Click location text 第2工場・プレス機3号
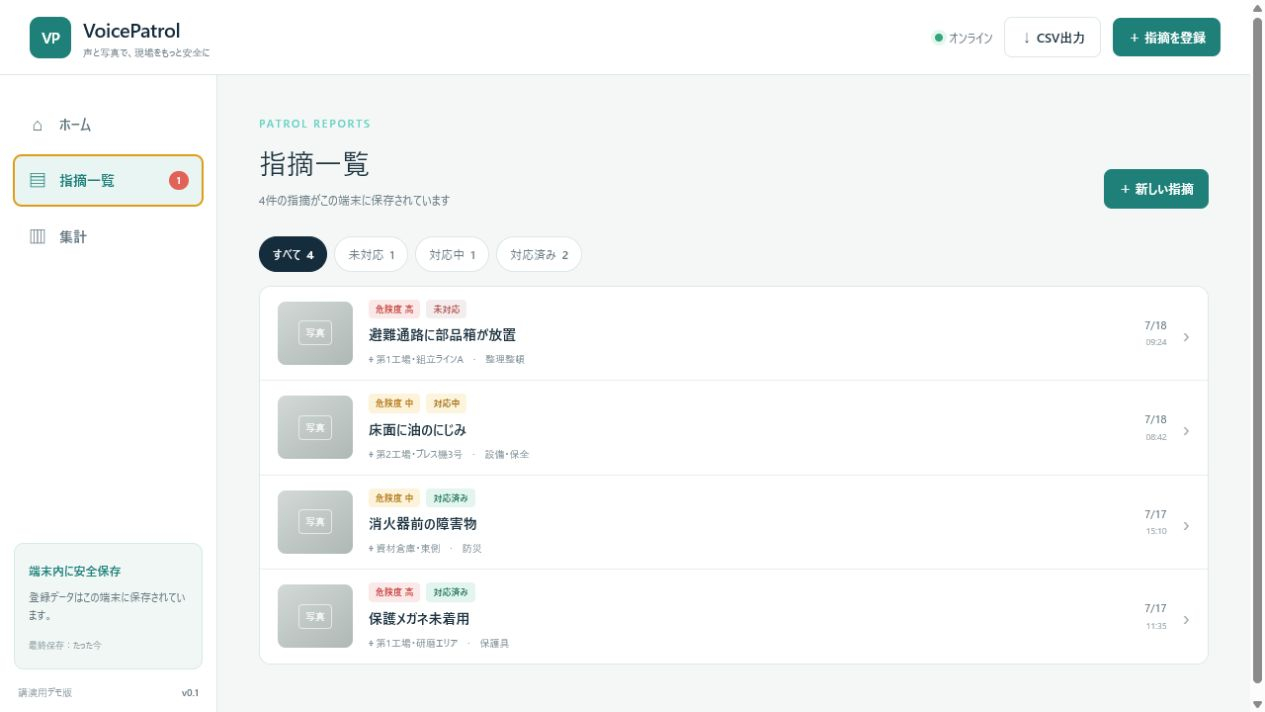1265x712 pixels. point(419,454)
